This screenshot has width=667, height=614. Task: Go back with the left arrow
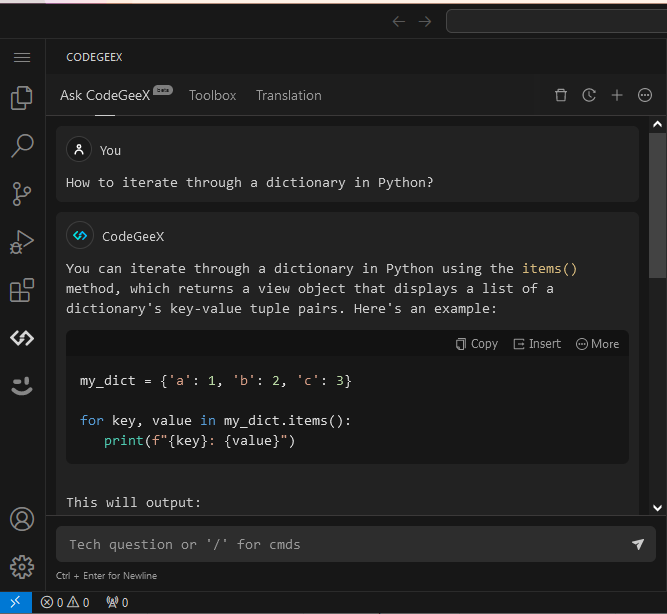pyautogui.click(x=399, y=21)
